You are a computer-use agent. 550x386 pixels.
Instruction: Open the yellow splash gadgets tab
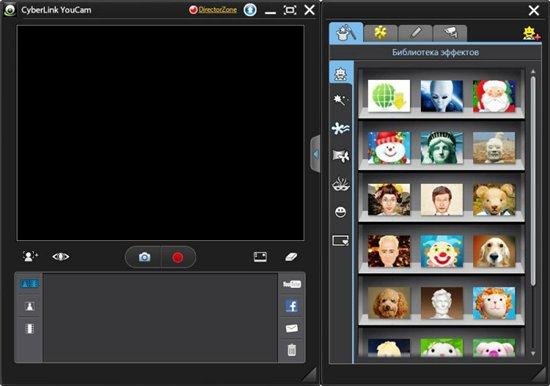pyautogui.click(x=381, y=33)
